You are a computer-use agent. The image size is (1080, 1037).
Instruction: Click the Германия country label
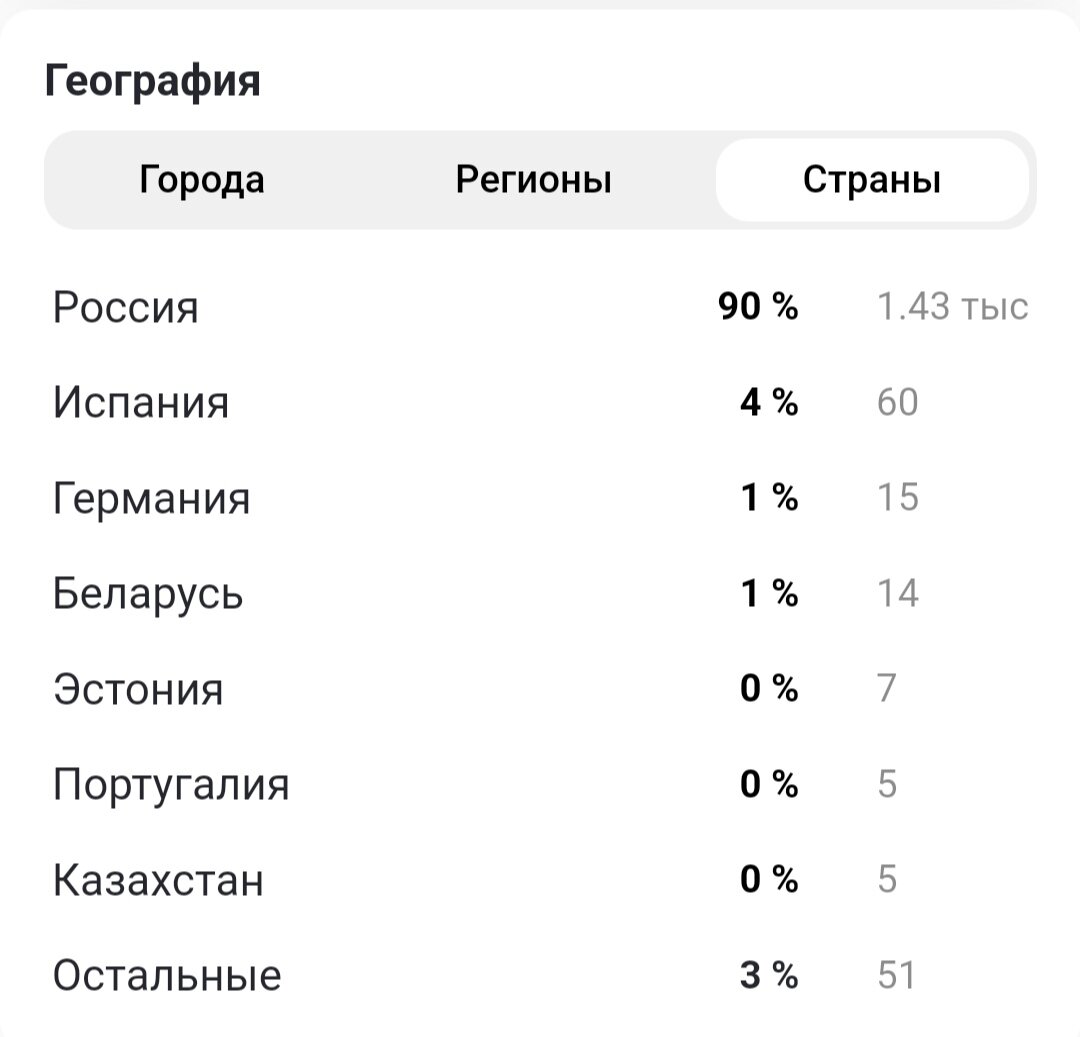[x=152, y=497]
